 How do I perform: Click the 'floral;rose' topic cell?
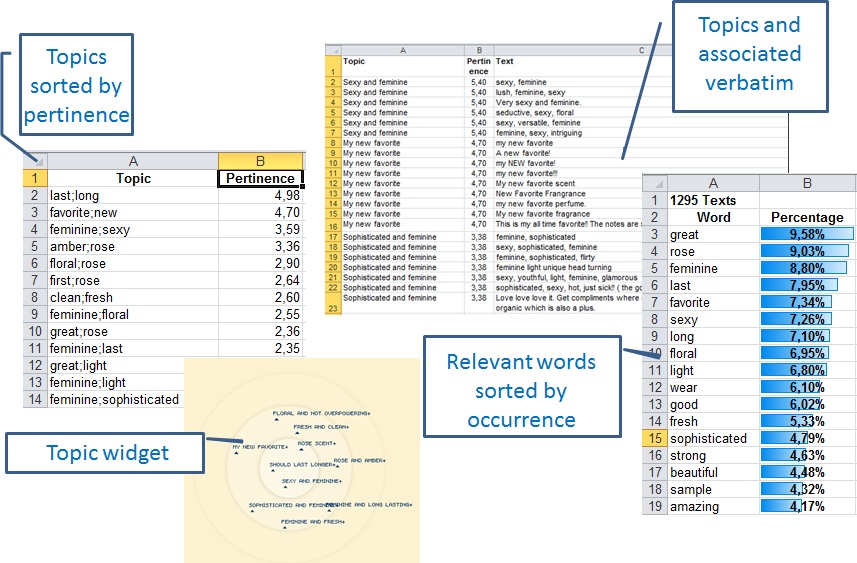pos(133,263)
